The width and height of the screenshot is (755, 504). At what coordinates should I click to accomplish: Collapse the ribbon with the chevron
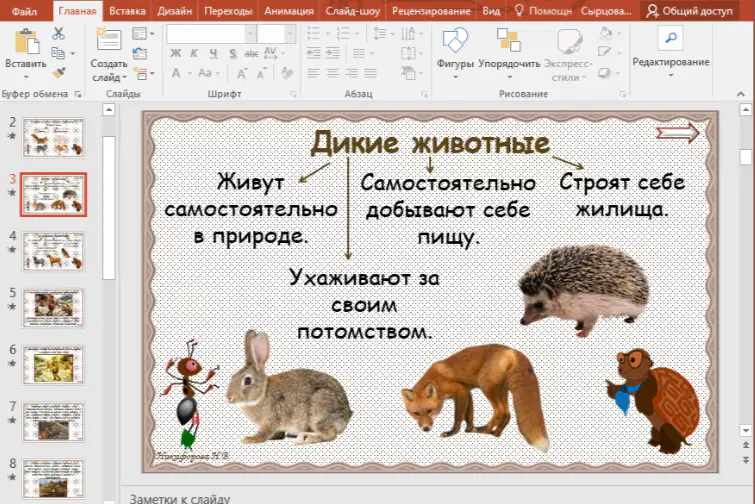coord(741,94)
